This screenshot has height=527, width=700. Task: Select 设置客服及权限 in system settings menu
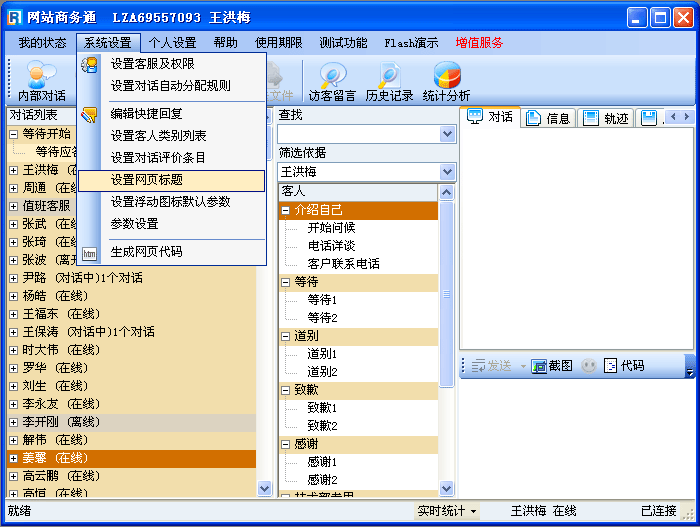tap(152, 64)
